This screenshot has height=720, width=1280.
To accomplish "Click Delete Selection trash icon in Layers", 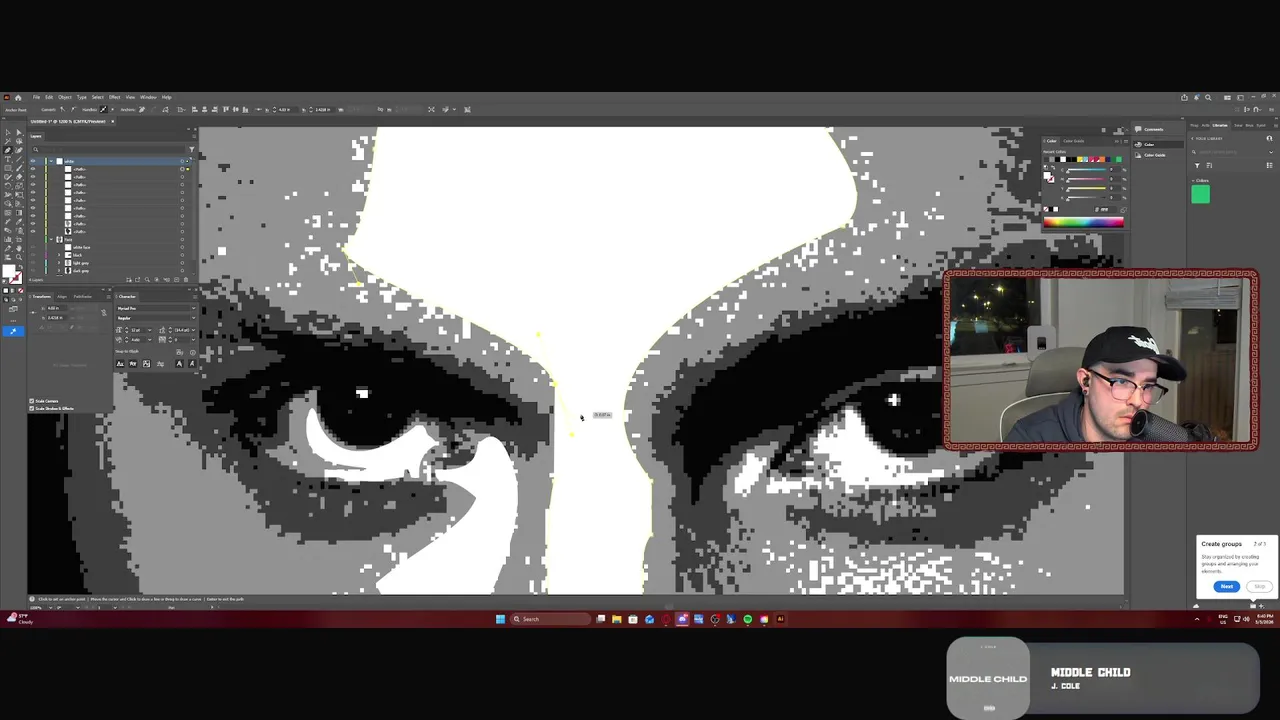I will [x=186, y=280].
